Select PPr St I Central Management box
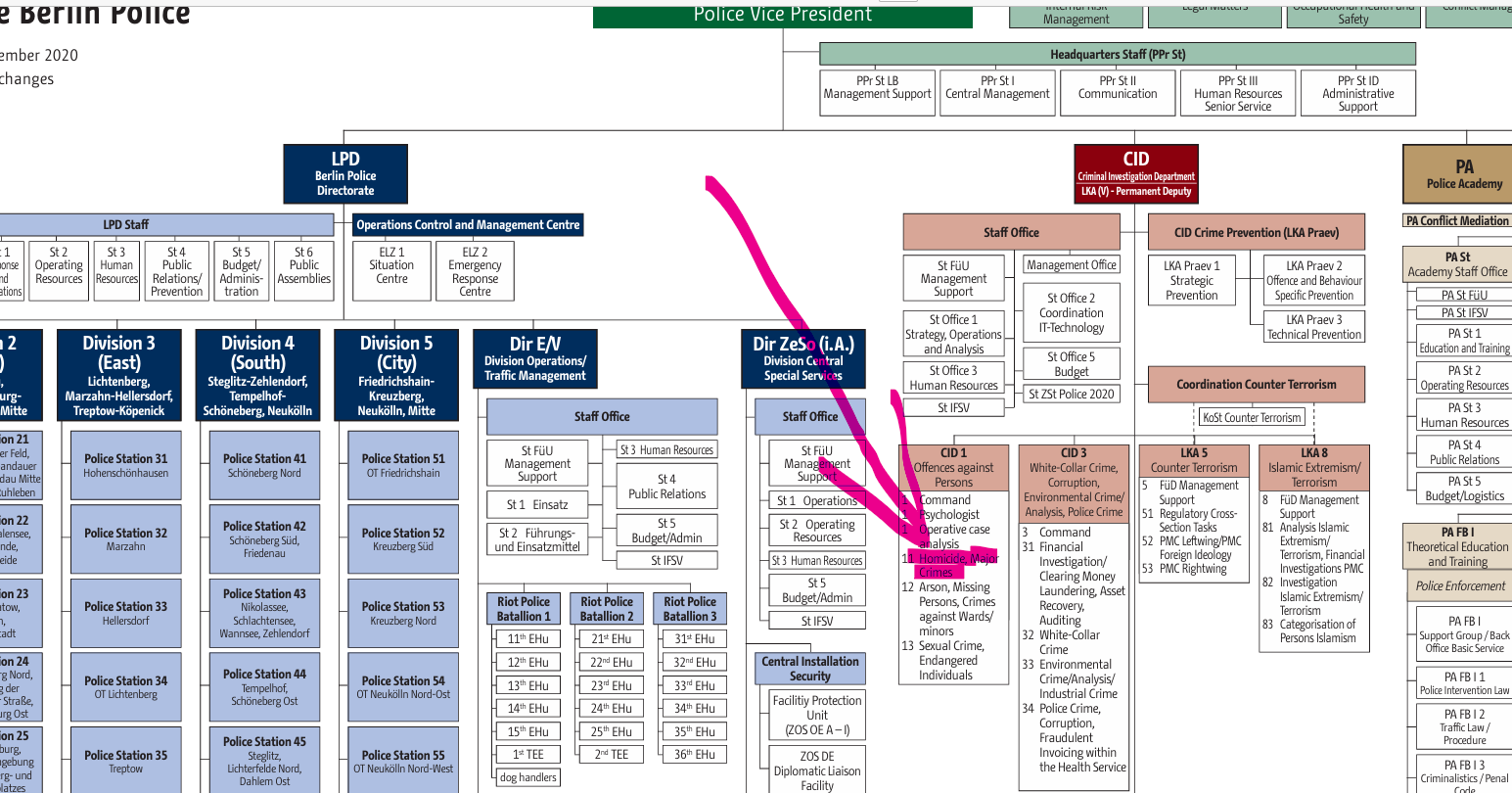This screenshot has width=1512, height=793. point(997,92)
